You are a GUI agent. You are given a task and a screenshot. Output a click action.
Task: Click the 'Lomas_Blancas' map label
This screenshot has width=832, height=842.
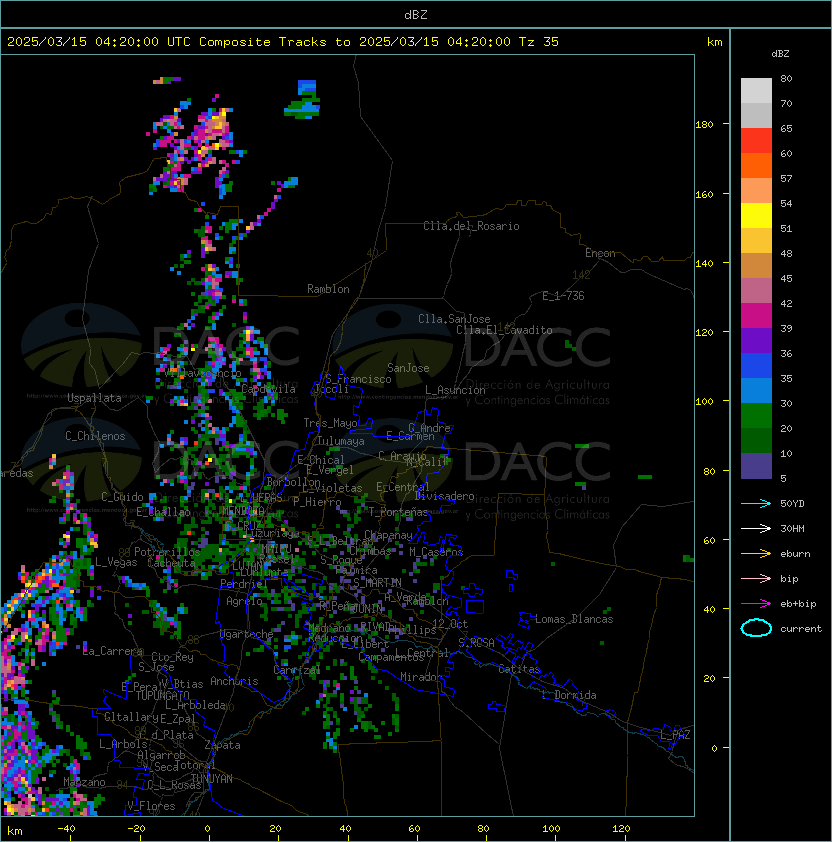(574, 619)
